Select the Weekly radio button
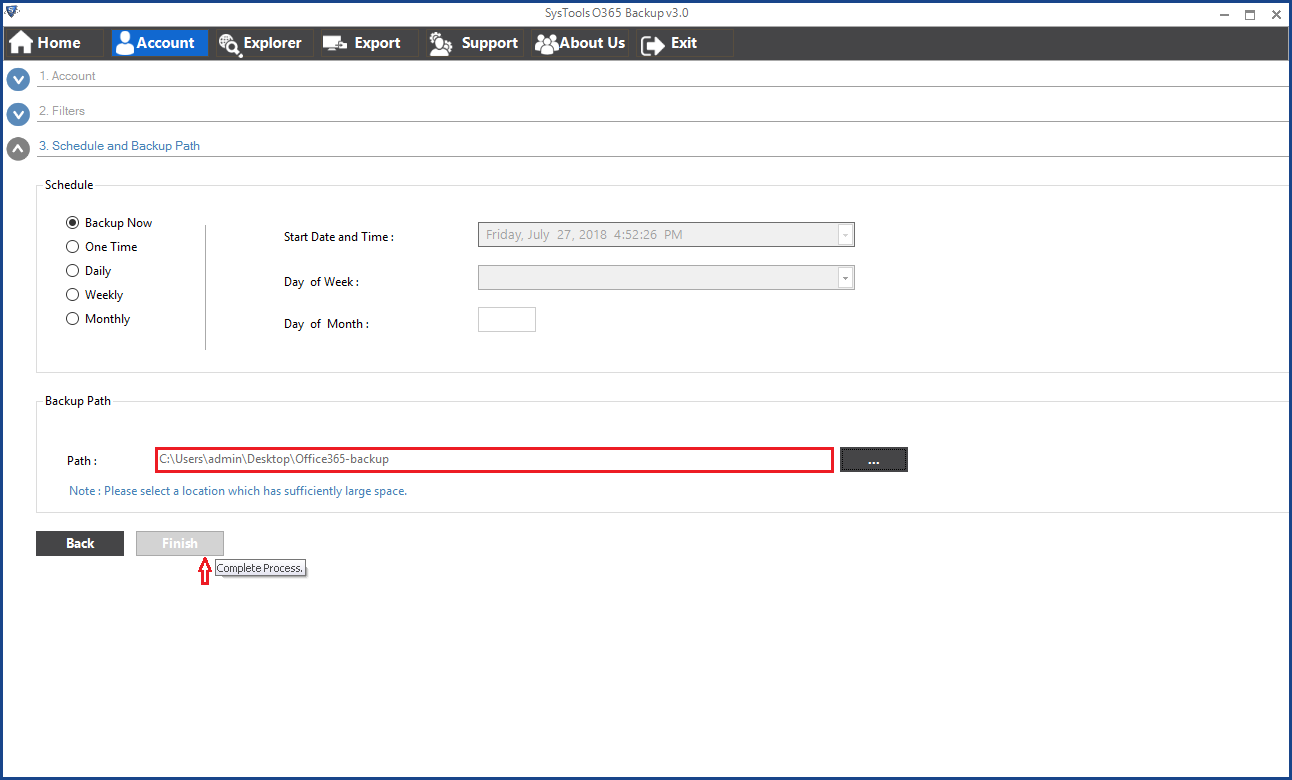This screenshot has width=1292, height=780. [72, 295]
